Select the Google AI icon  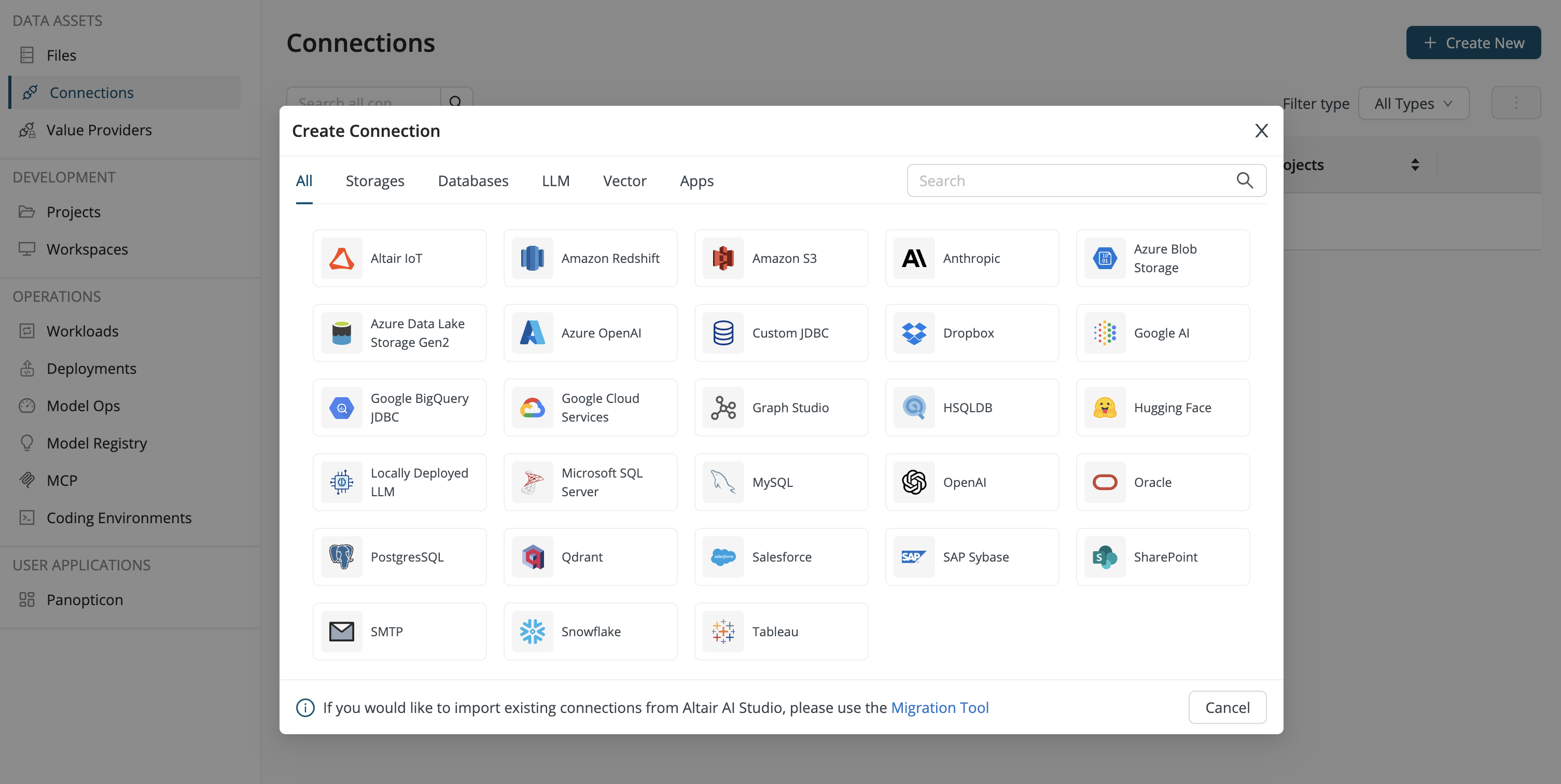click(1105, 332)
